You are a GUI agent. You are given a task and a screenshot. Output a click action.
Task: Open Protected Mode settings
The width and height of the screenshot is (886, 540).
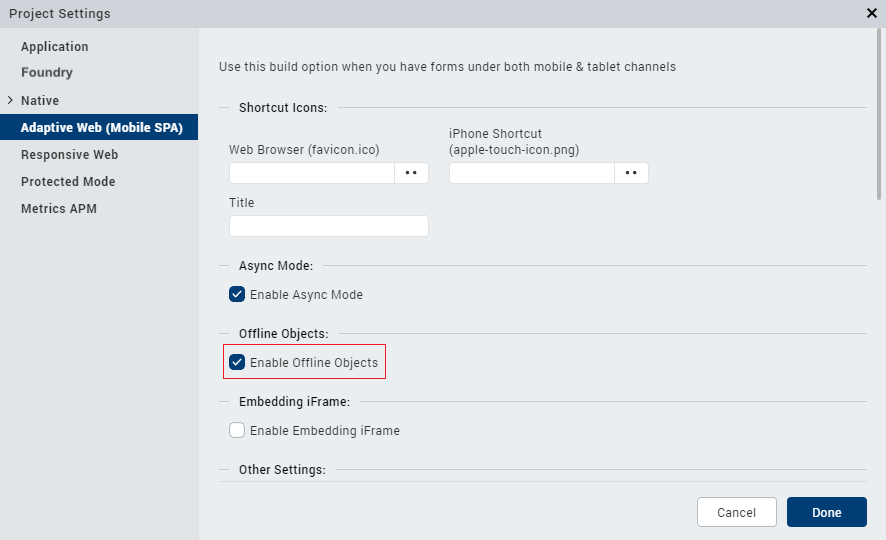[68, 182]
